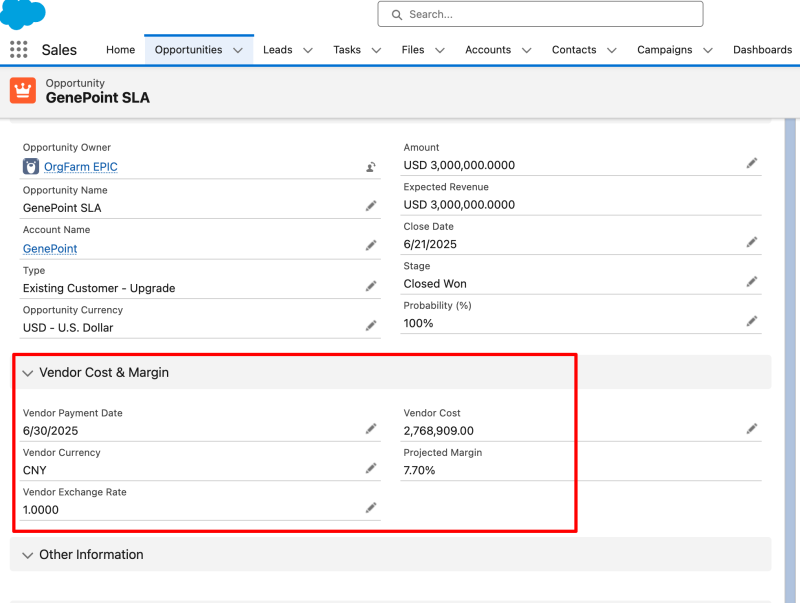Edit Probability (%) pencil icon
This screenshot has width=800, height=603.
click(752, 321)
